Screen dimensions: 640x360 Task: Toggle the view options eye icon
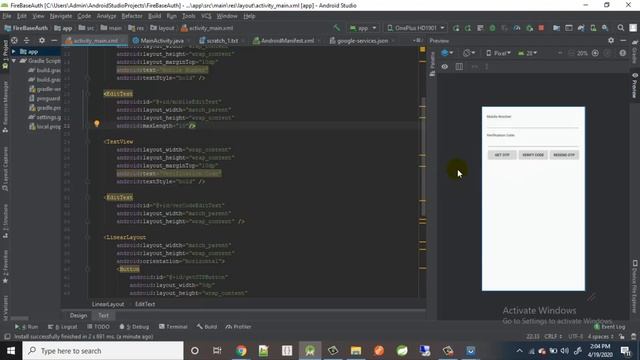tap(444, 67)
